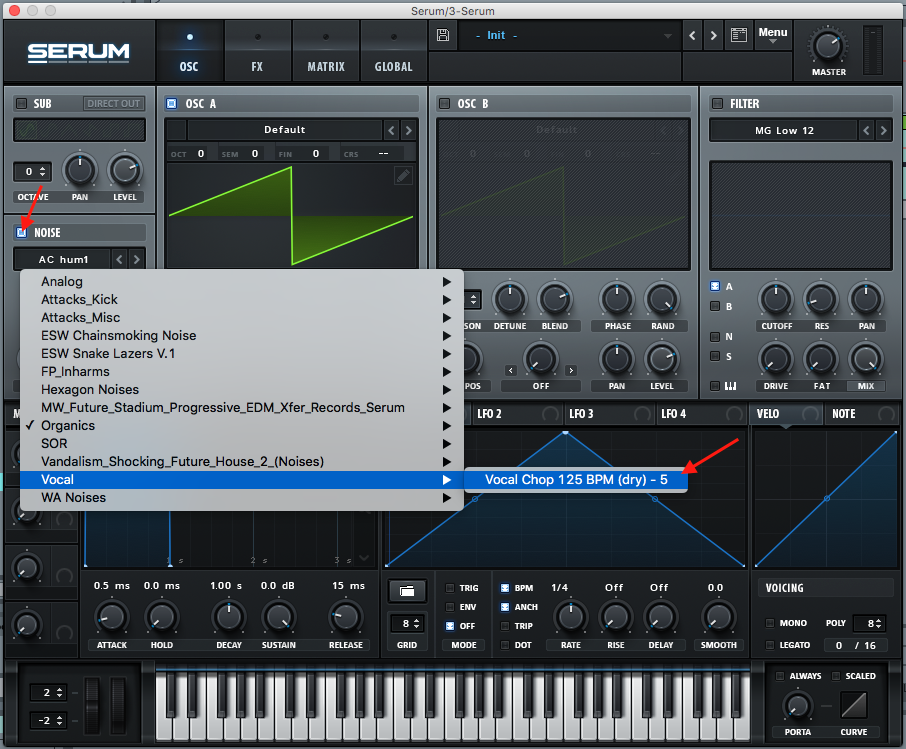
Task: Adjust the envelope ATTACK knob
Action: tap(112, 617)
